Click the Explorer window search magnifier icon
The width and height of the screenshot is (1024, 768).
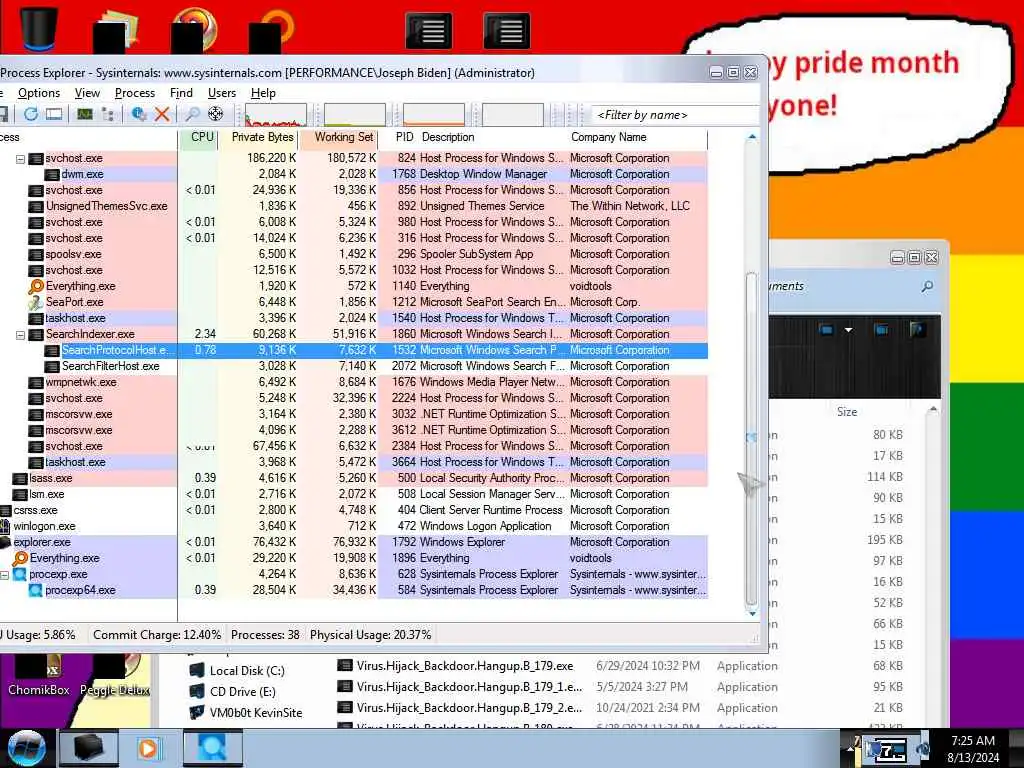click(x=927, y=287)
